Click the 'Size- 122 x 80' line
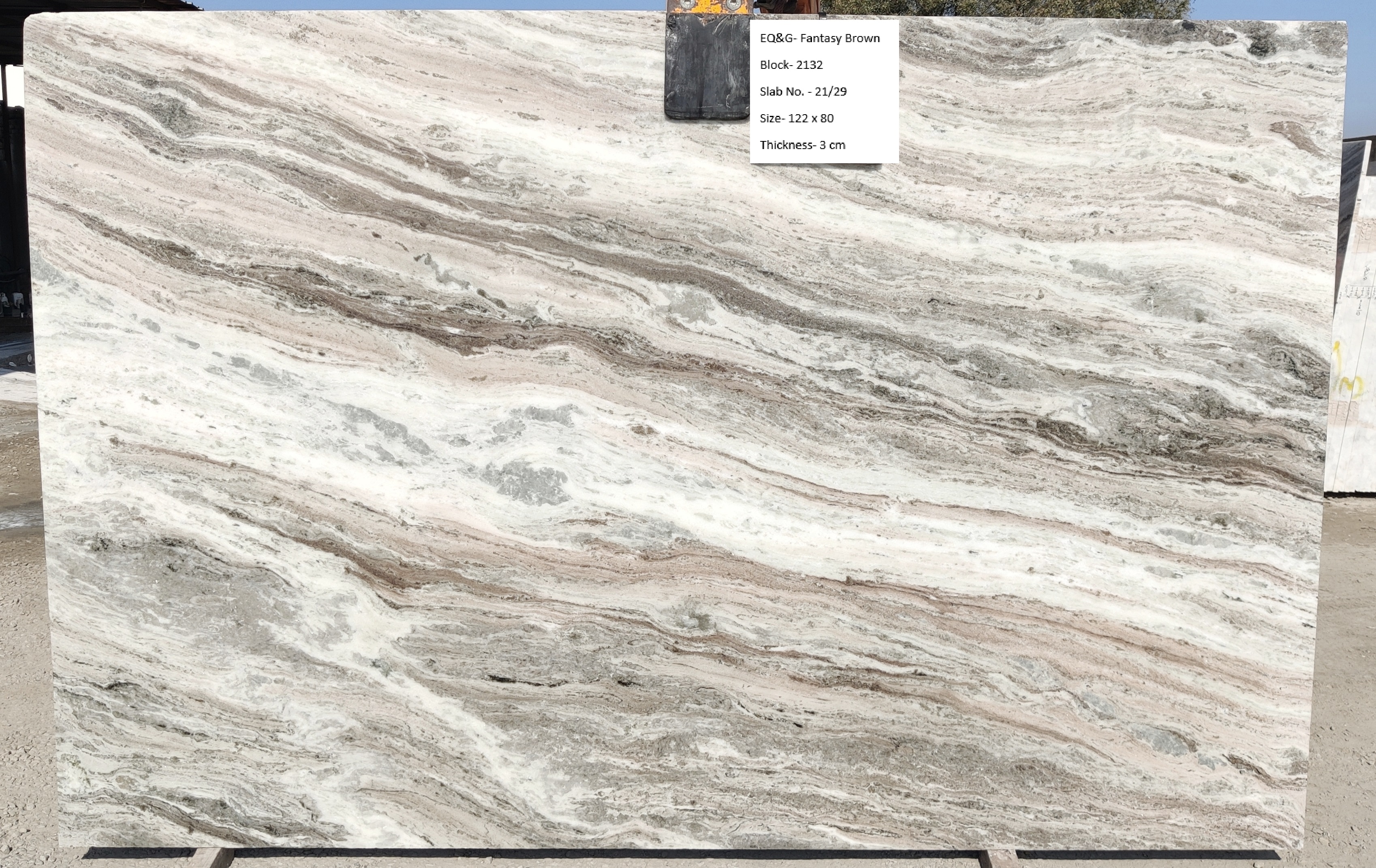This screenshot has height=868, width=1376. (x=796, y=118)
